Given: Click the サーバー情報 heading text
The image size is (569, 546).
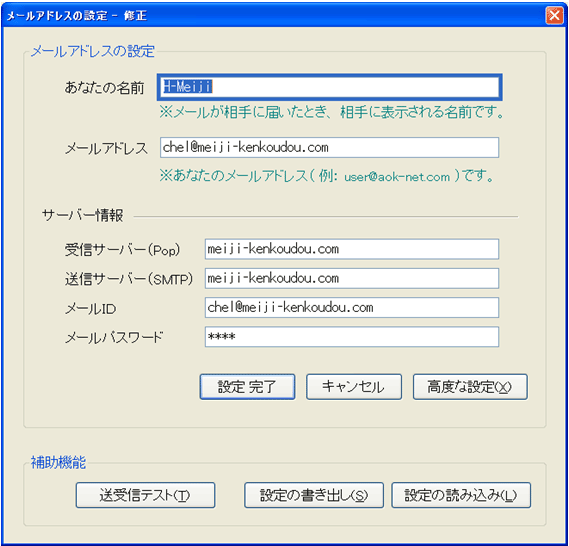Looking at the screenshot, I should pos(83,215).
